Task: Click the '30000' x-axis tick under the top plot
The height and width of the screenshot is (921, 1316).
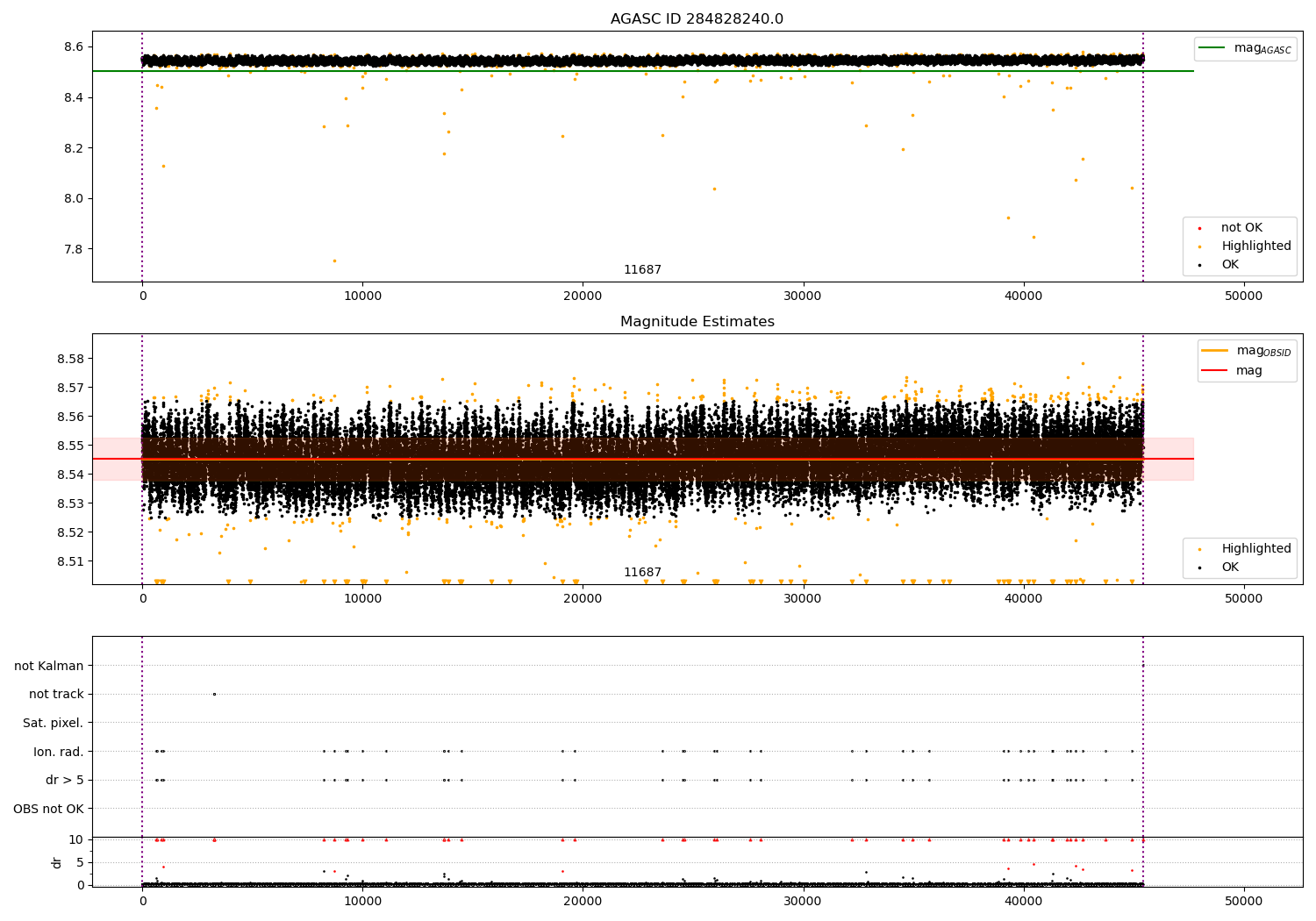Action: pyautogui.click(x=803, y=296)
